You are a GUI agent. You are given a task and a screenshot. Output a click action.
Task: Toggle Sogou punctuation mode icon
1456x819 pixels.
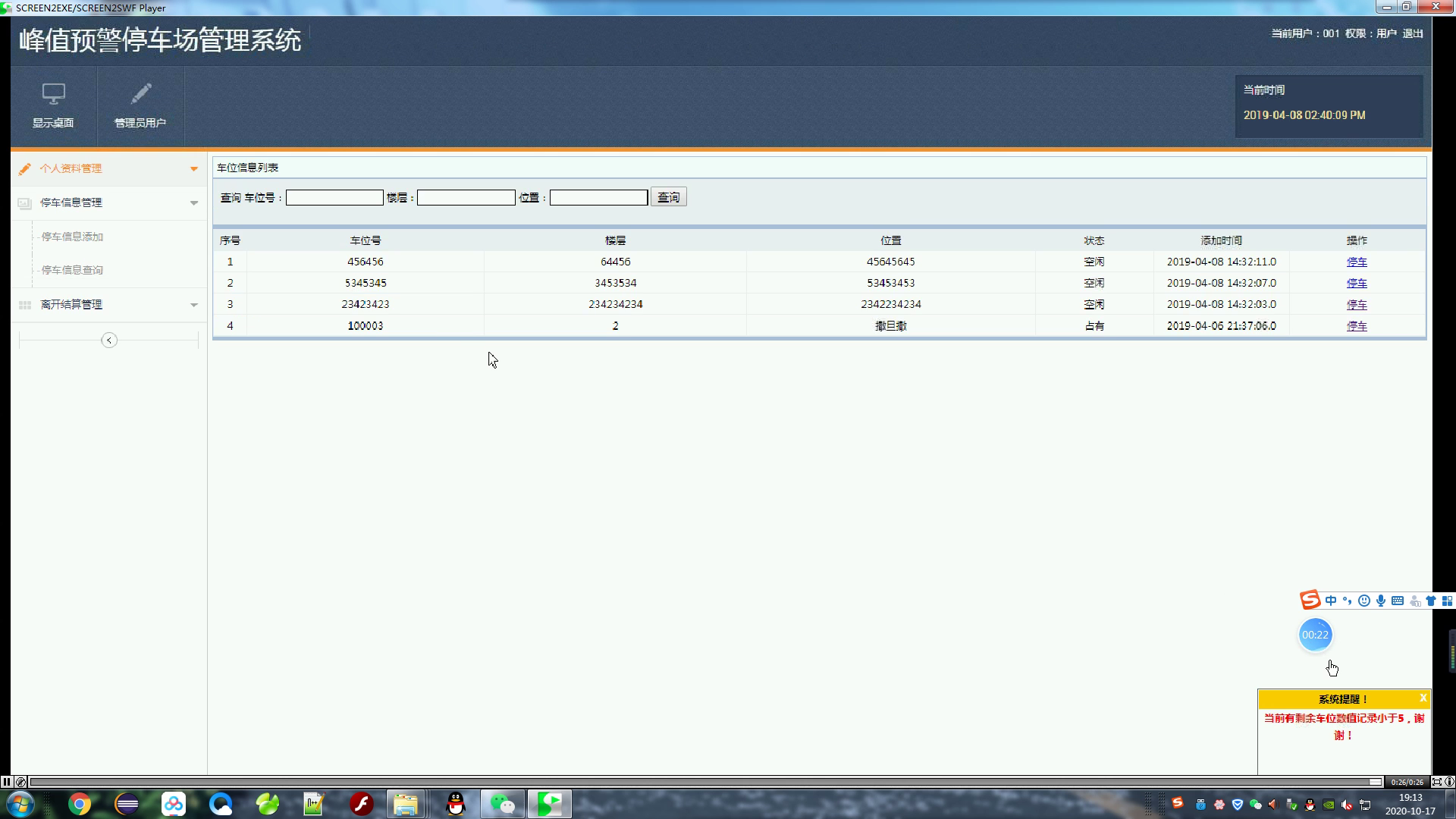tap(1348, 601)
